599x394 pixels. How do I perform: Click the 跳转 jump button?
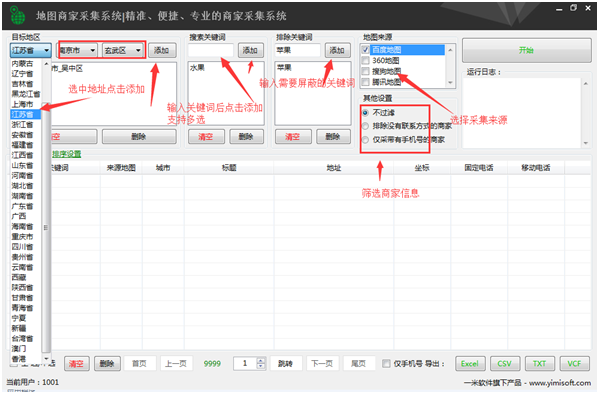285,363
